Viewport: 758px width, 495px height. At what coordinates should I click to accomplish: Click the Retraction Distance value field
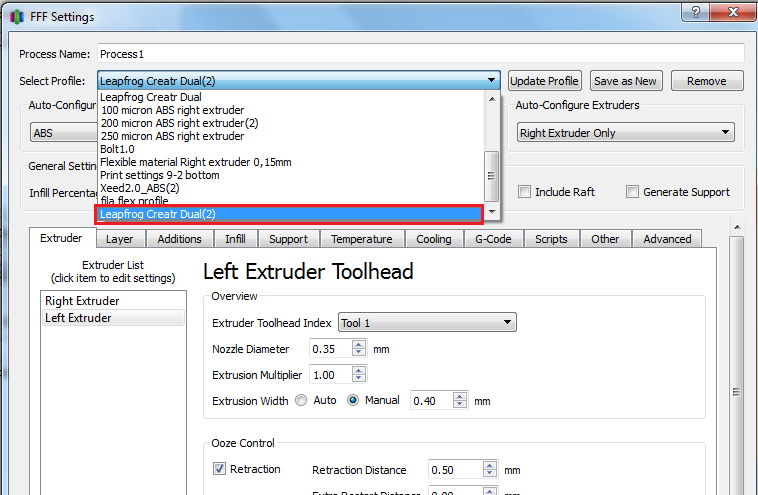pyautogui.click(x=456, y=470)
